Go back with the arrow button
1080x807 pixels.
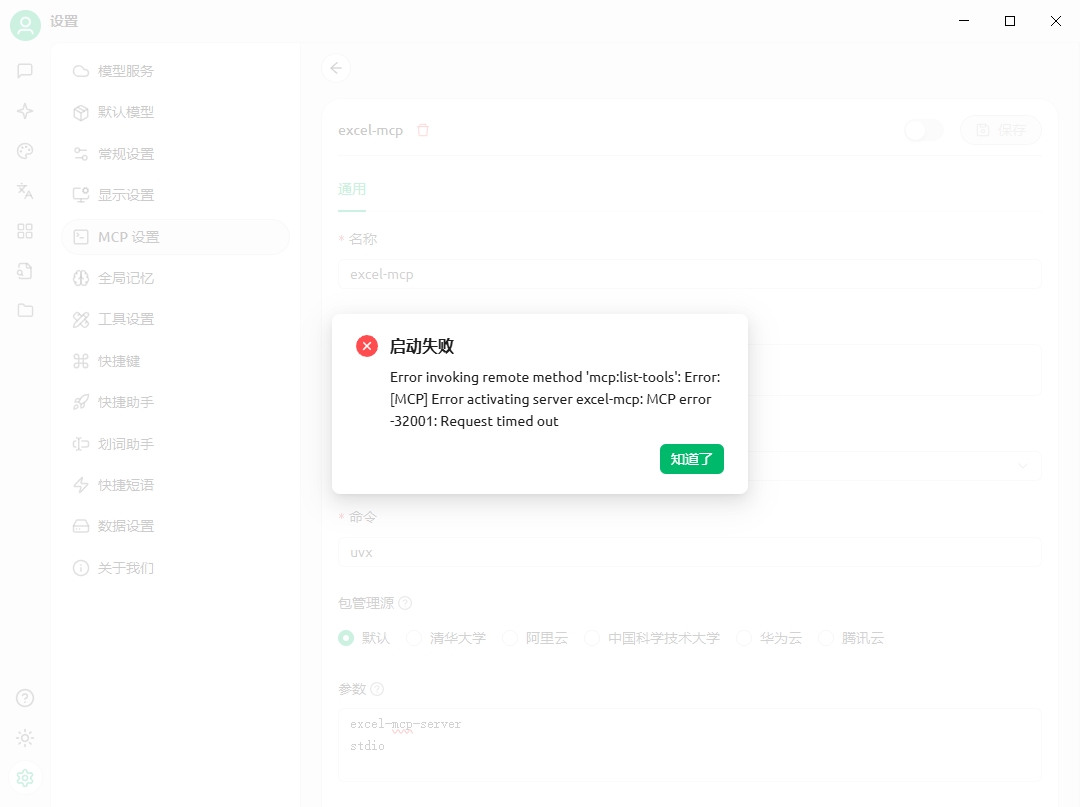pos(336,68)
